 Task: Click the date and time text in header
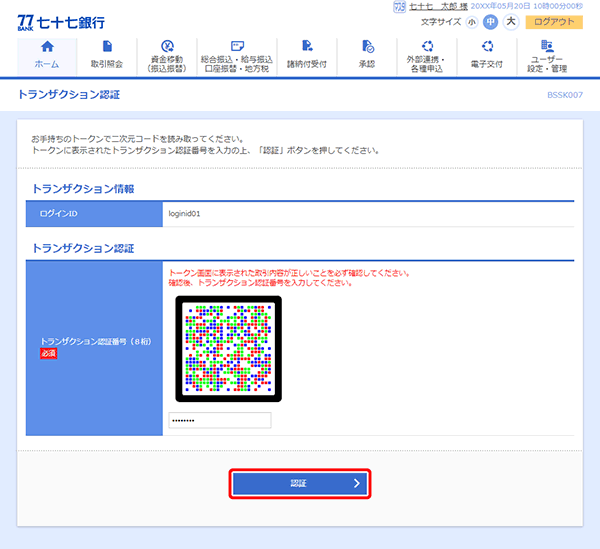527,7
